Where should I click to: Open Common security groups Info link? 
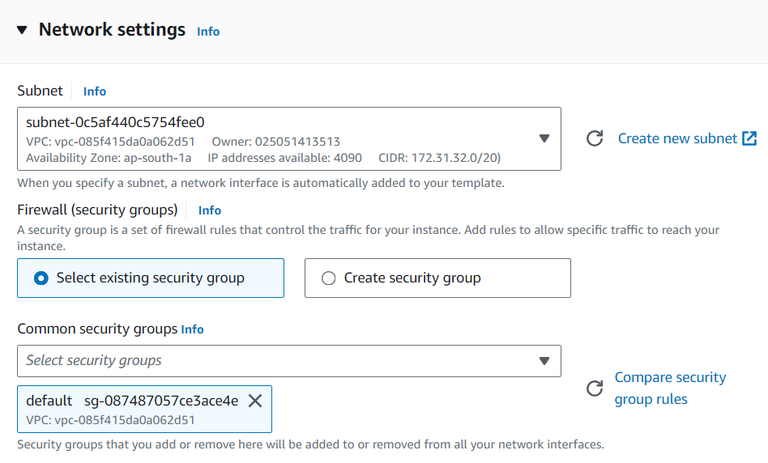click(x=192, y=328)
